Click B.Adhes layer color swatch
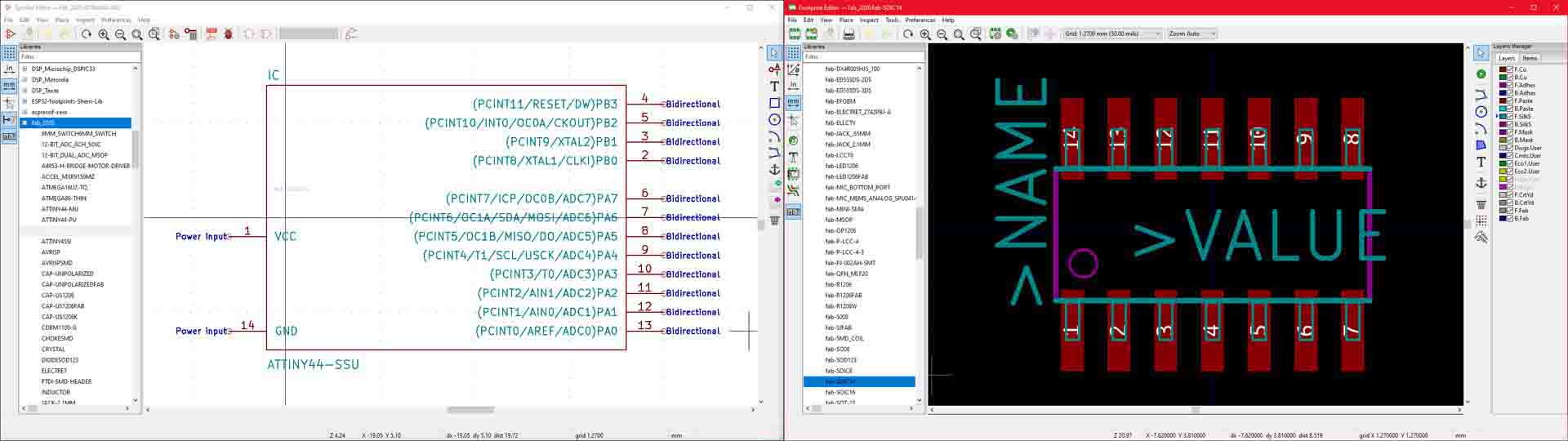The width and height of the screenshot is (1568, 441). click(1503, 93)
